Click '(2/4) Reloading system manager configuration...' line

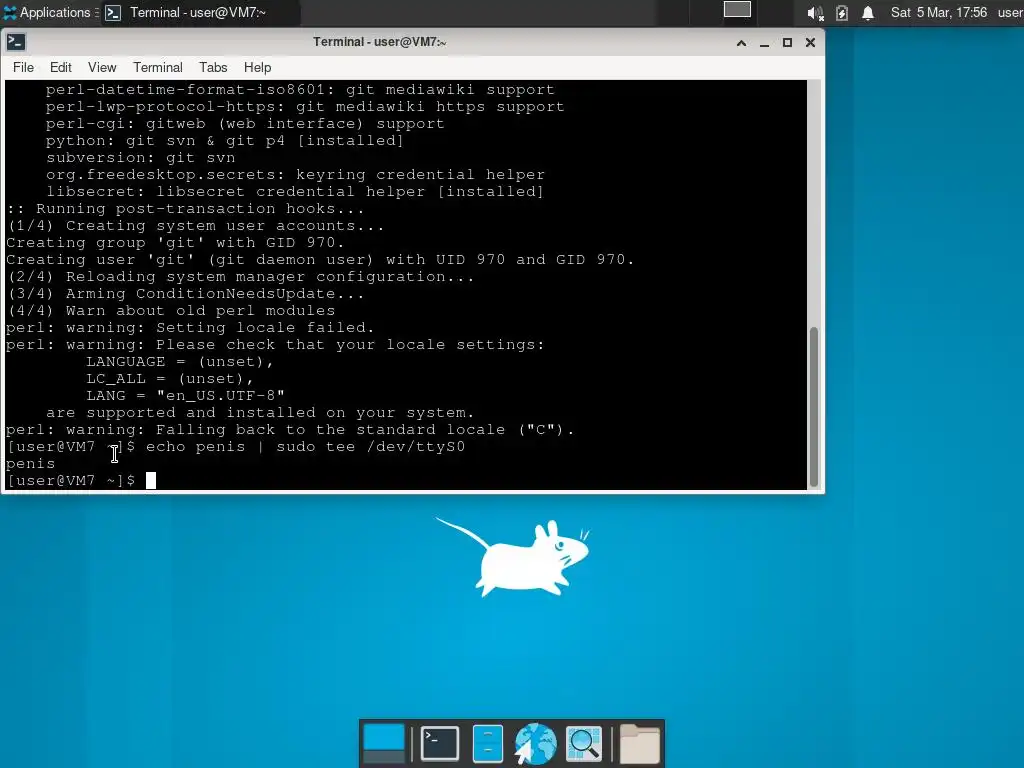pos(240,277)
